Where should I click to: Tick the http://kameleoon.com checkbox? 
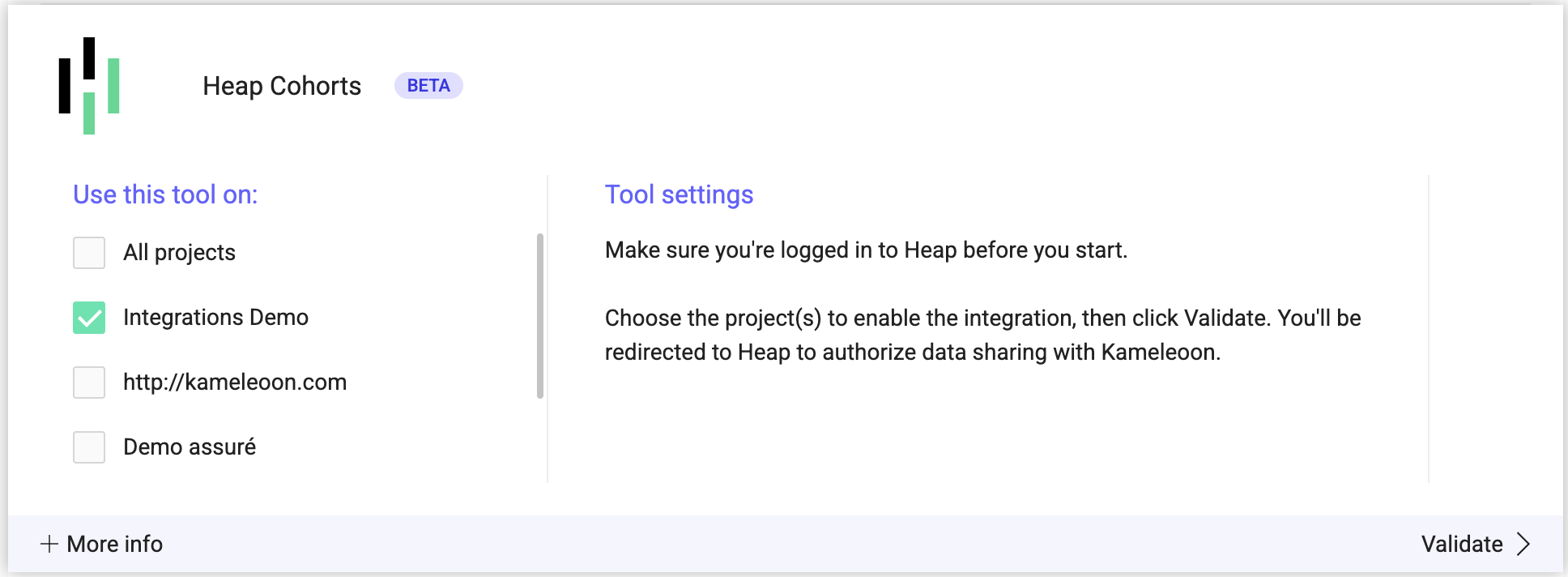click(x=89, y=383)
